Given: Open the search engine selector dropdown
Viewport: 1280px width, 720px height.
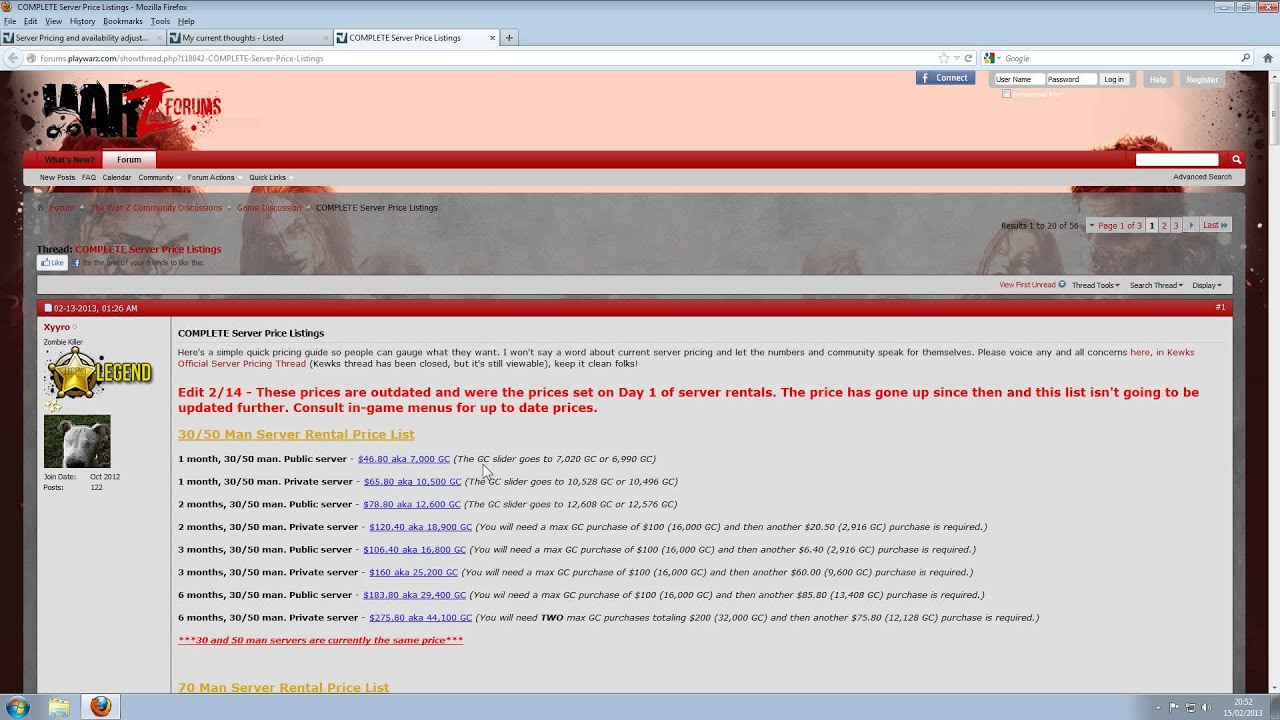Looking at the screenshot, I should 992,58.
